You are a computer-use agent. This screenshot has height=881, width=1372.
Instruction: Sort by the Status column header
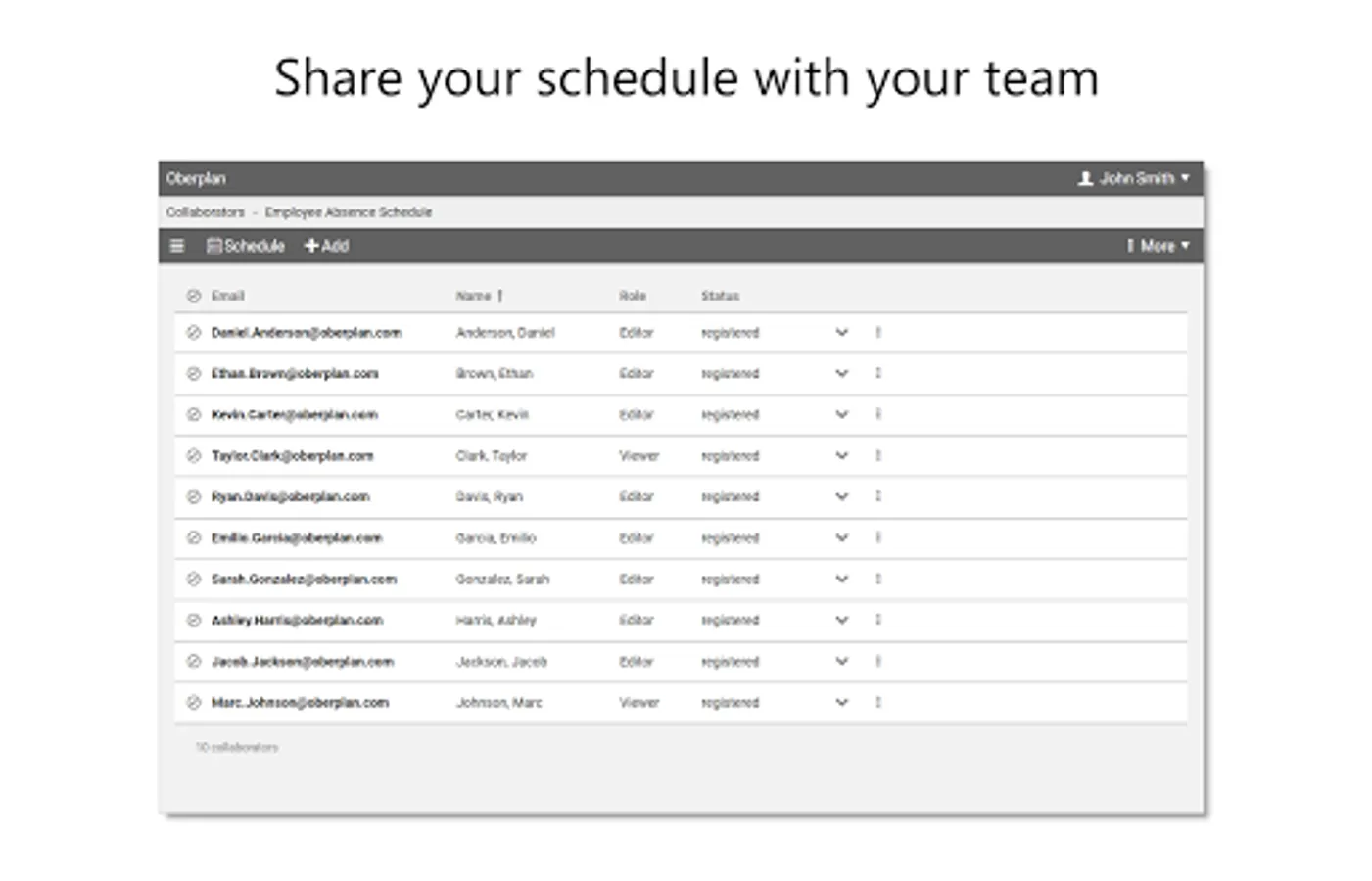720,296
